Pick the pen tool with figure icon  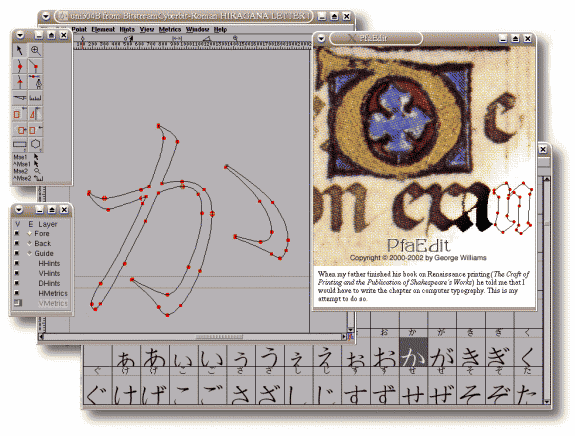coord(35,82)
